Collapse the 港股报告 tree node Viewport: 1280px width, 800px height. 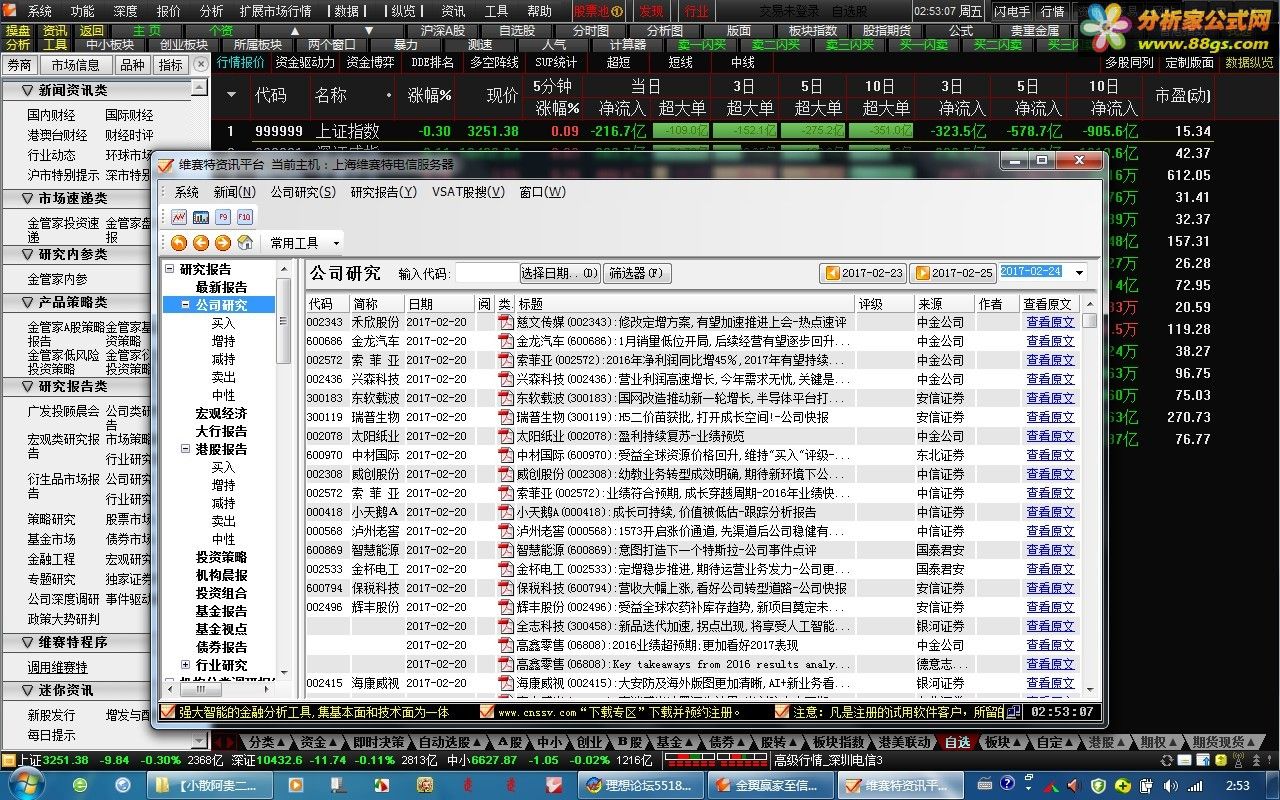(186, 449)
